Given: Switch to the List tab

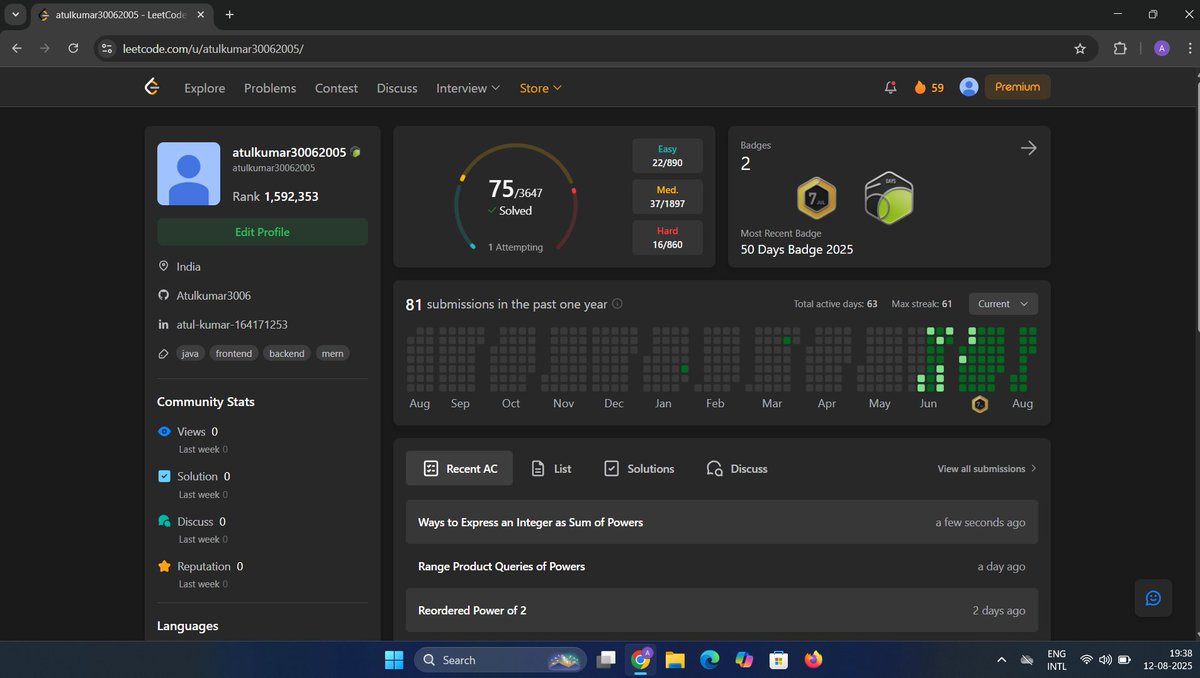Looking at the screenshot, I should point(551,468).
